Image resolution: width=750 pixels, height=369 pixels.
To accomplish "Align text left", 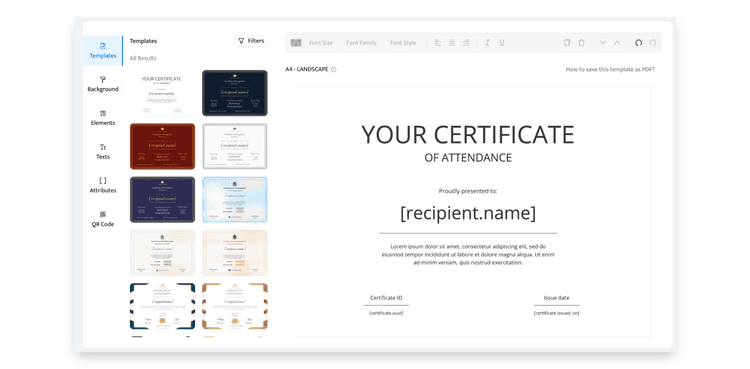I will 438,43.
